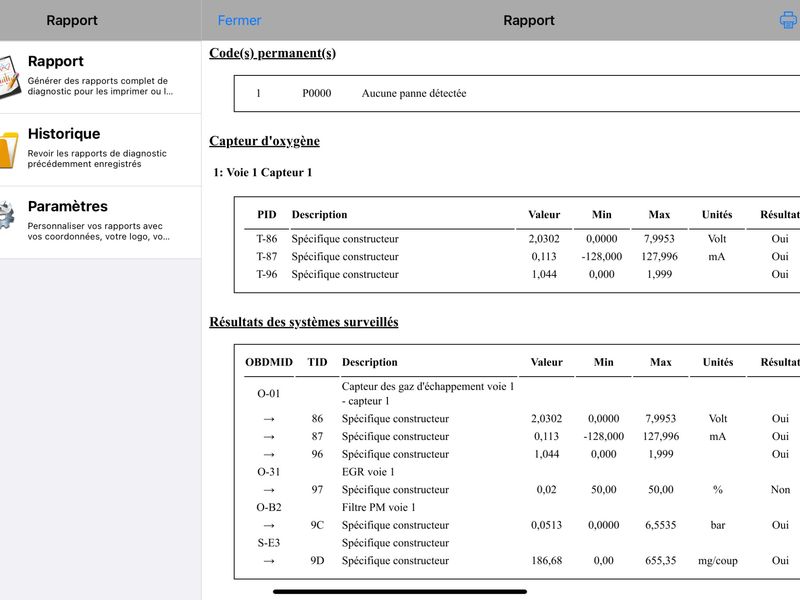
Task: Close the report with Fermer
Action: point(239,20)
